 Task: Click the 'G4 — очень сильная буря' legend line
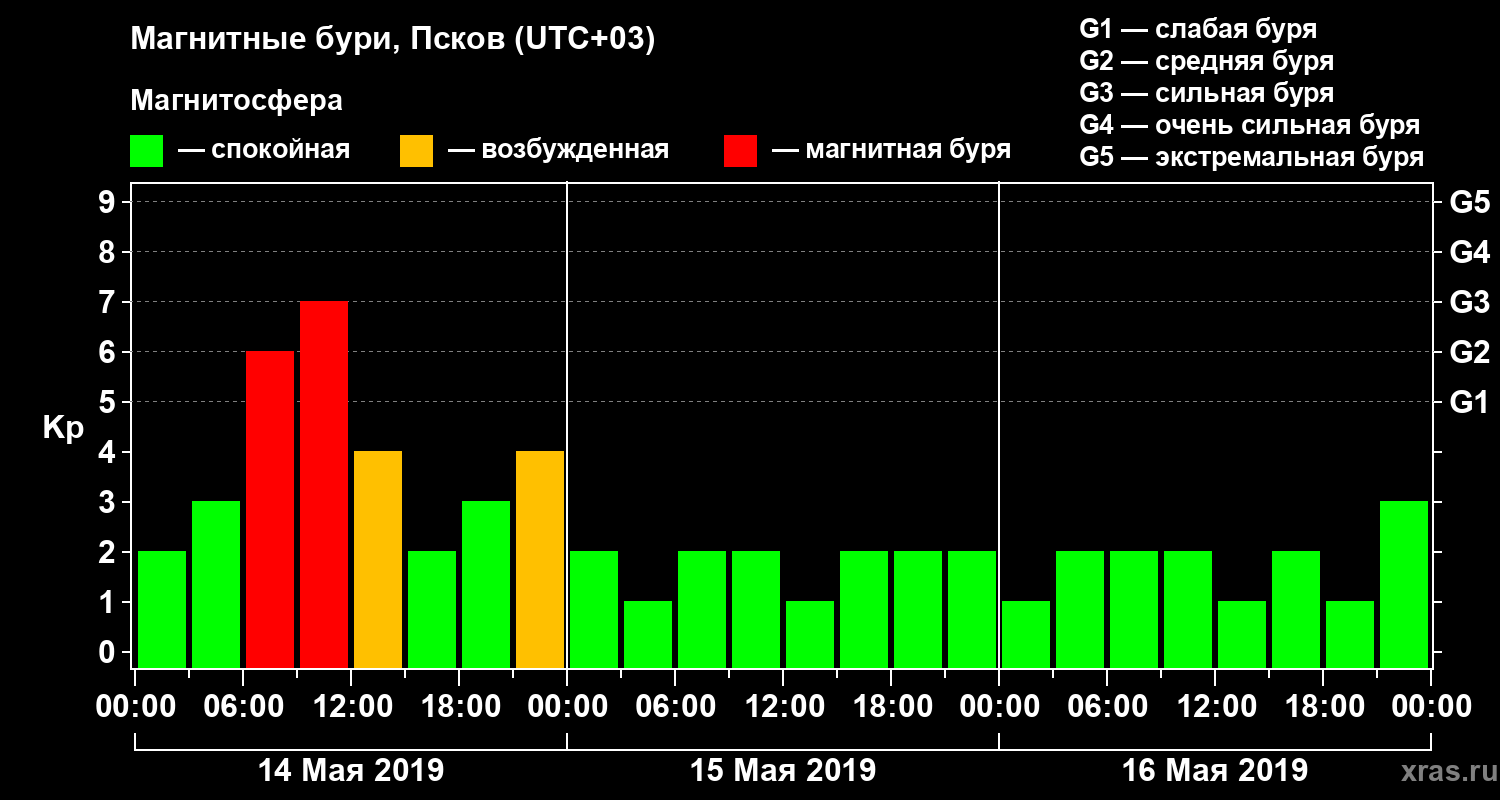pos(1250,125)
